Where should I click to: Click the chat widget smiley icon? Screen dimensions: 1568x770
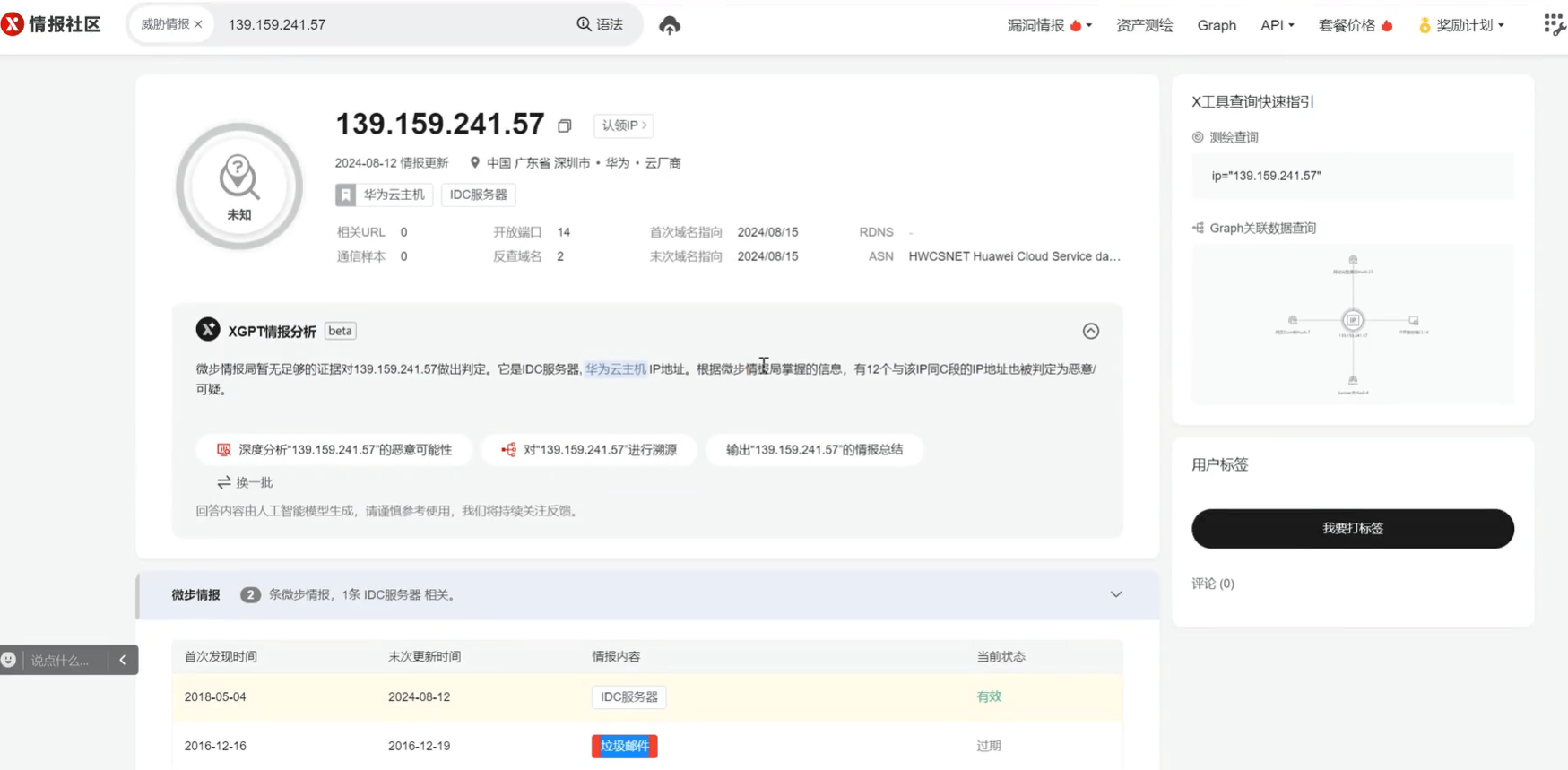(9, 660)
